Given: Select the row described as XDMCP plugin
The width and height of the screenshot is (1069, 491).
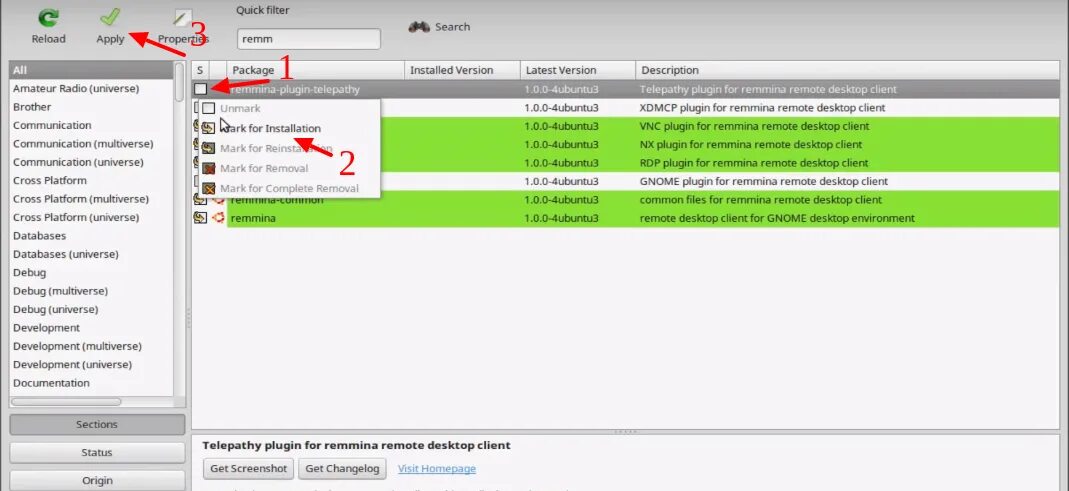Looking at the screenshot, I should tap(626, 108).
